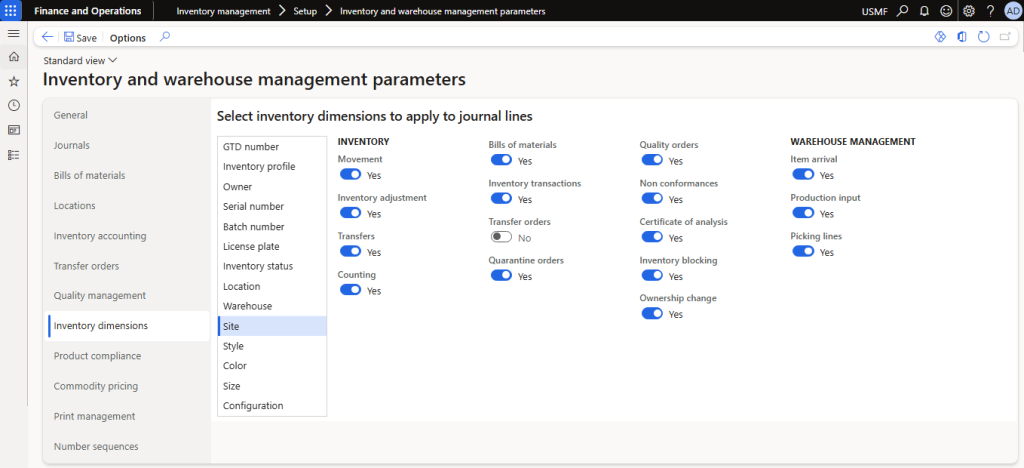The image size is (1024, 468).
Task: Open Modules list icon in sidebar
Action: [x=13, y=155]
